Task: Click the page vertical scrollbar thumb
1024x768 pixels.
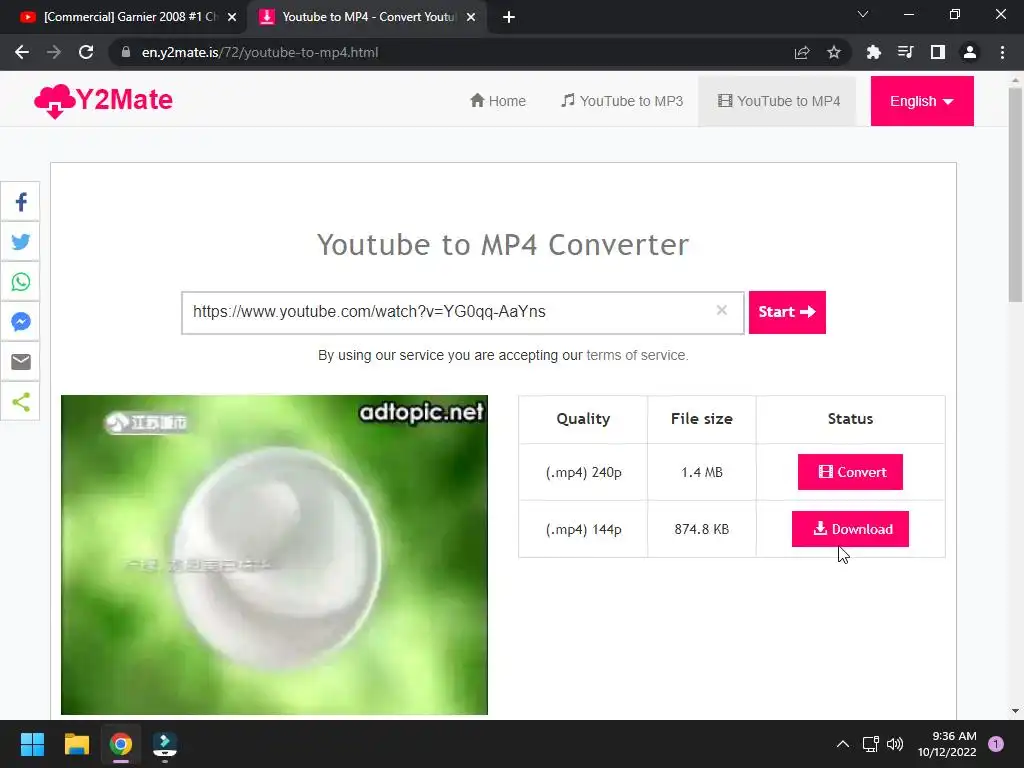Action: click(1015, 195)
